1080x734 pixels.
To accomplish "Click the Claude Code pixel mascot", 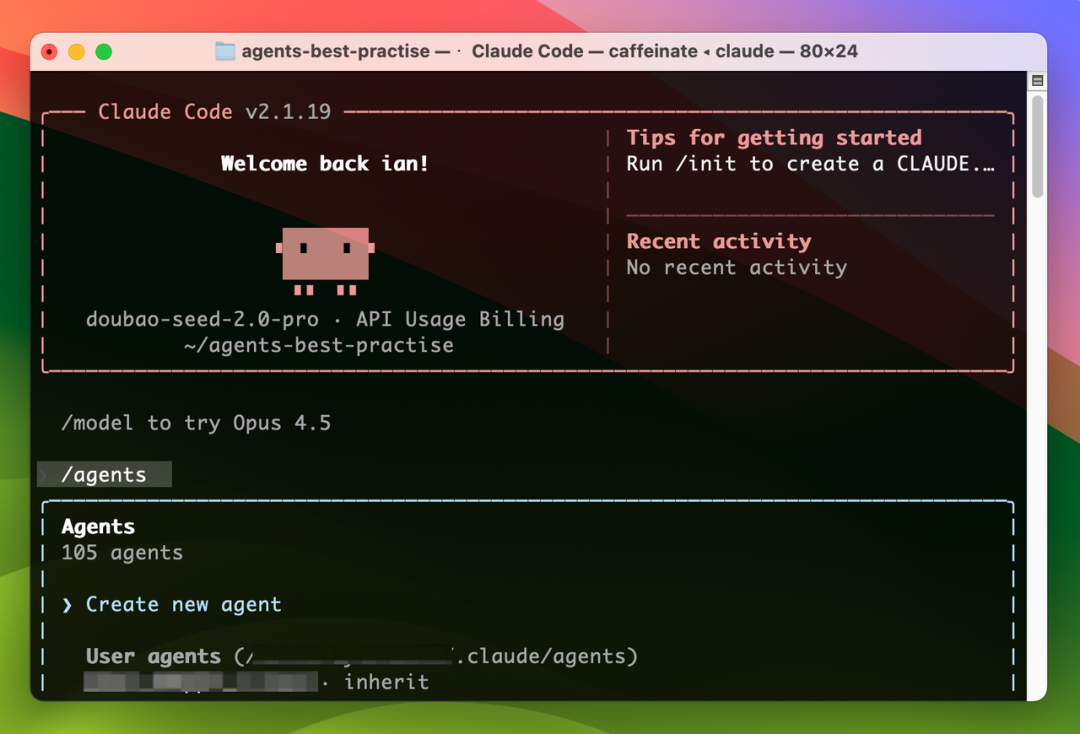I will [x=325, y=261].
